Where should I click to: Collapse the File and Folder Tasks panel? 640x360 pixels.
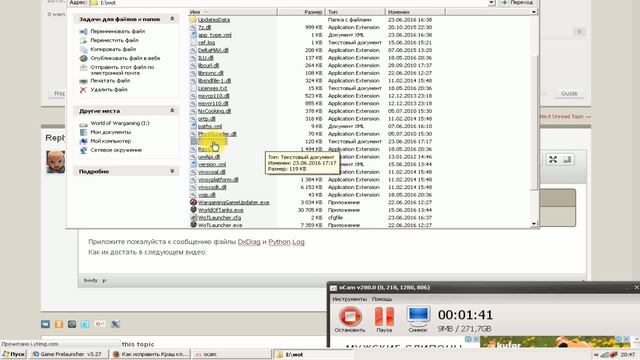[172, 19]
